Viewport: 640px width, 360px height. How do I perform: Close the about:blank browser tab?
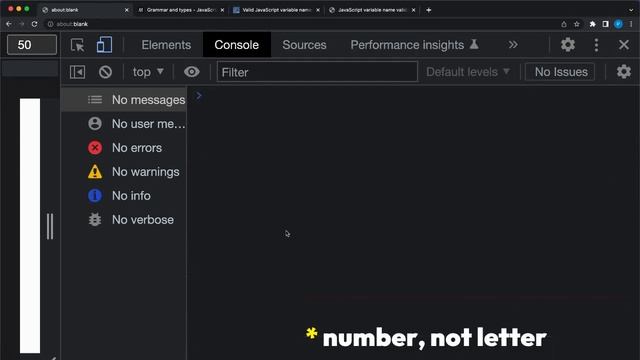(x=127, y=10)
